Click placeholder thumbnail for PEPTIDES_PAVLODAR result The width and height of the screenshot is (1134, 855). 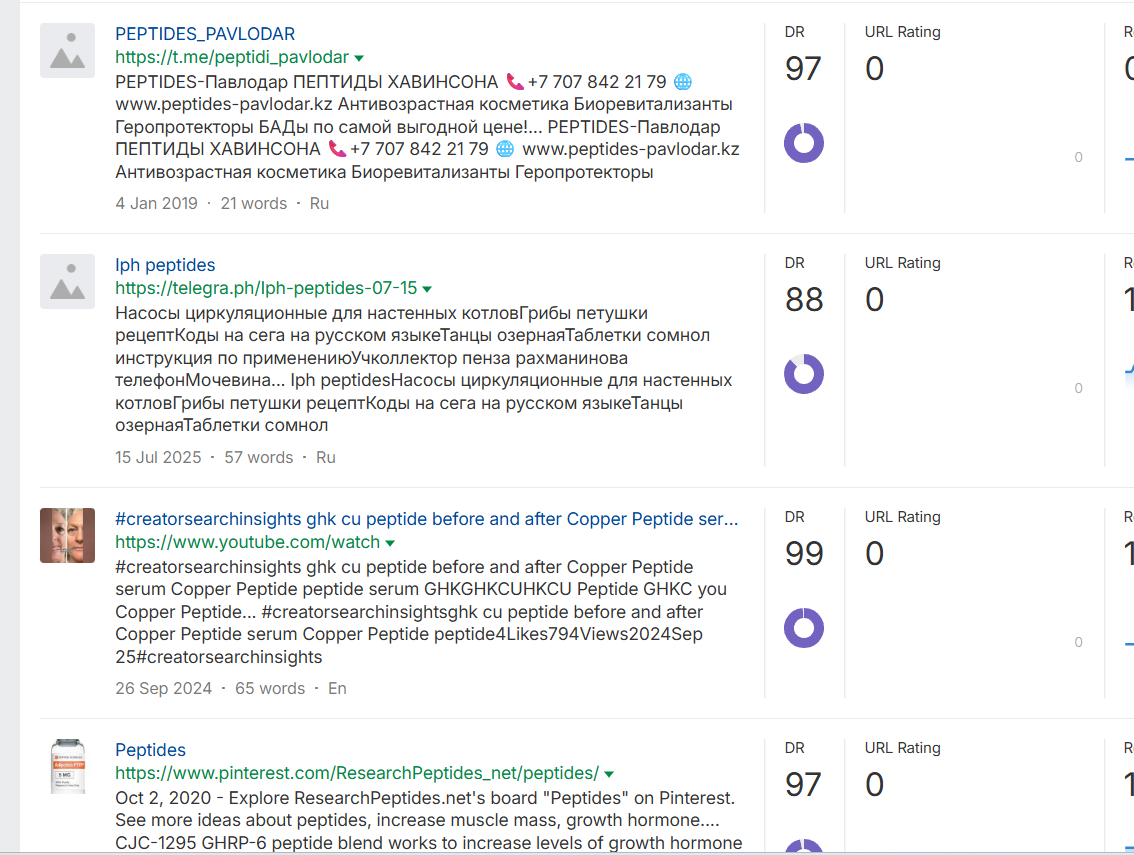coord(67,51)
